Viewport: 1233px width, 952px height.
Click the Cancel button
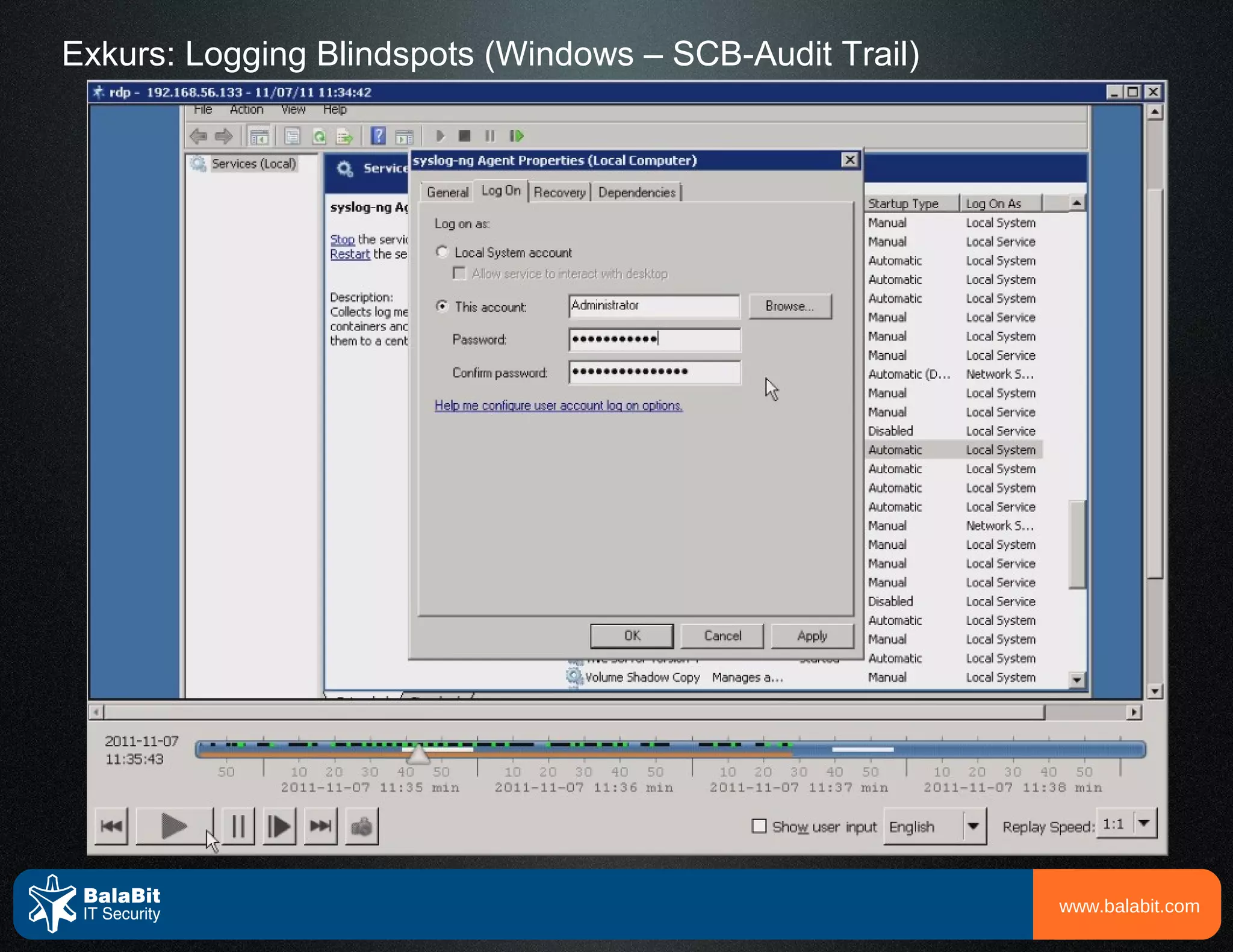click(x=722, y=636)
